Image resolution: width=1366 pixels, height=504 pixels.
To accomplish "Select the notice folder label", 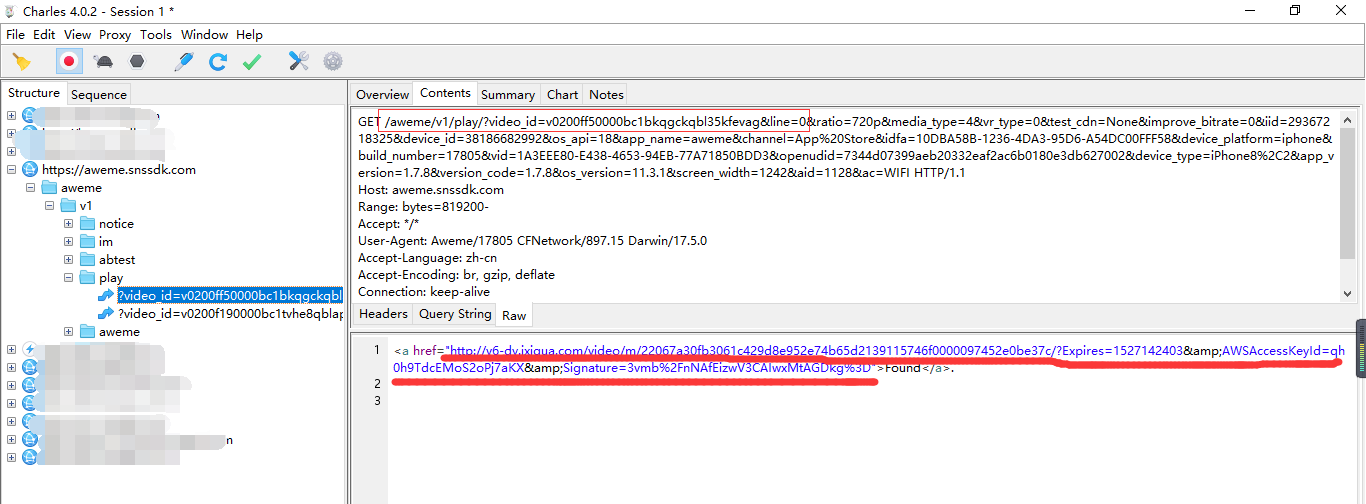I will pyautogui.click(x=116, y=224).
